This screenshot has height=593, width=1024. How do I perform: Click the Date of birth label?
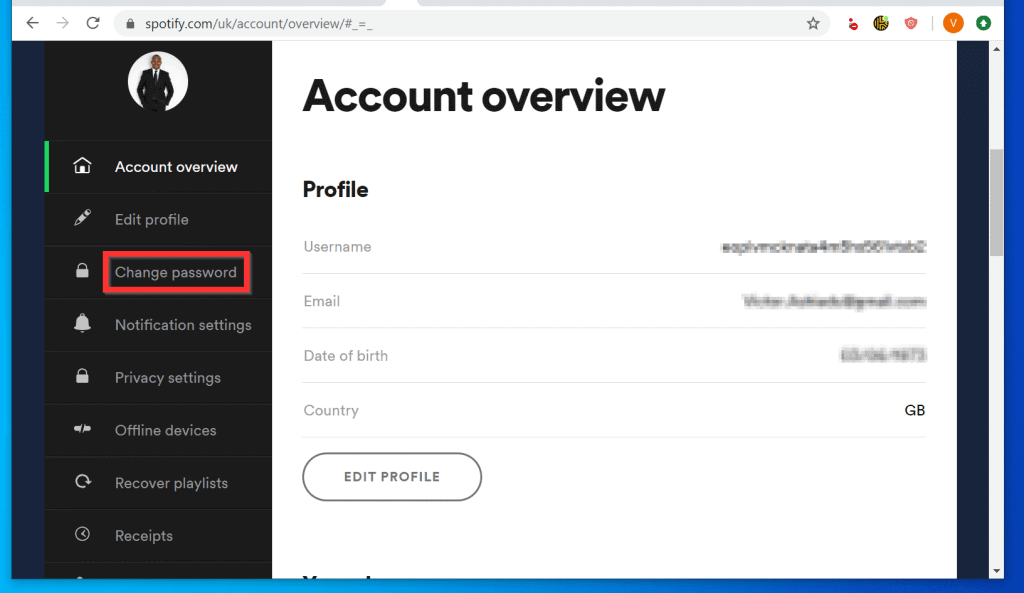(x=345, y=356)
